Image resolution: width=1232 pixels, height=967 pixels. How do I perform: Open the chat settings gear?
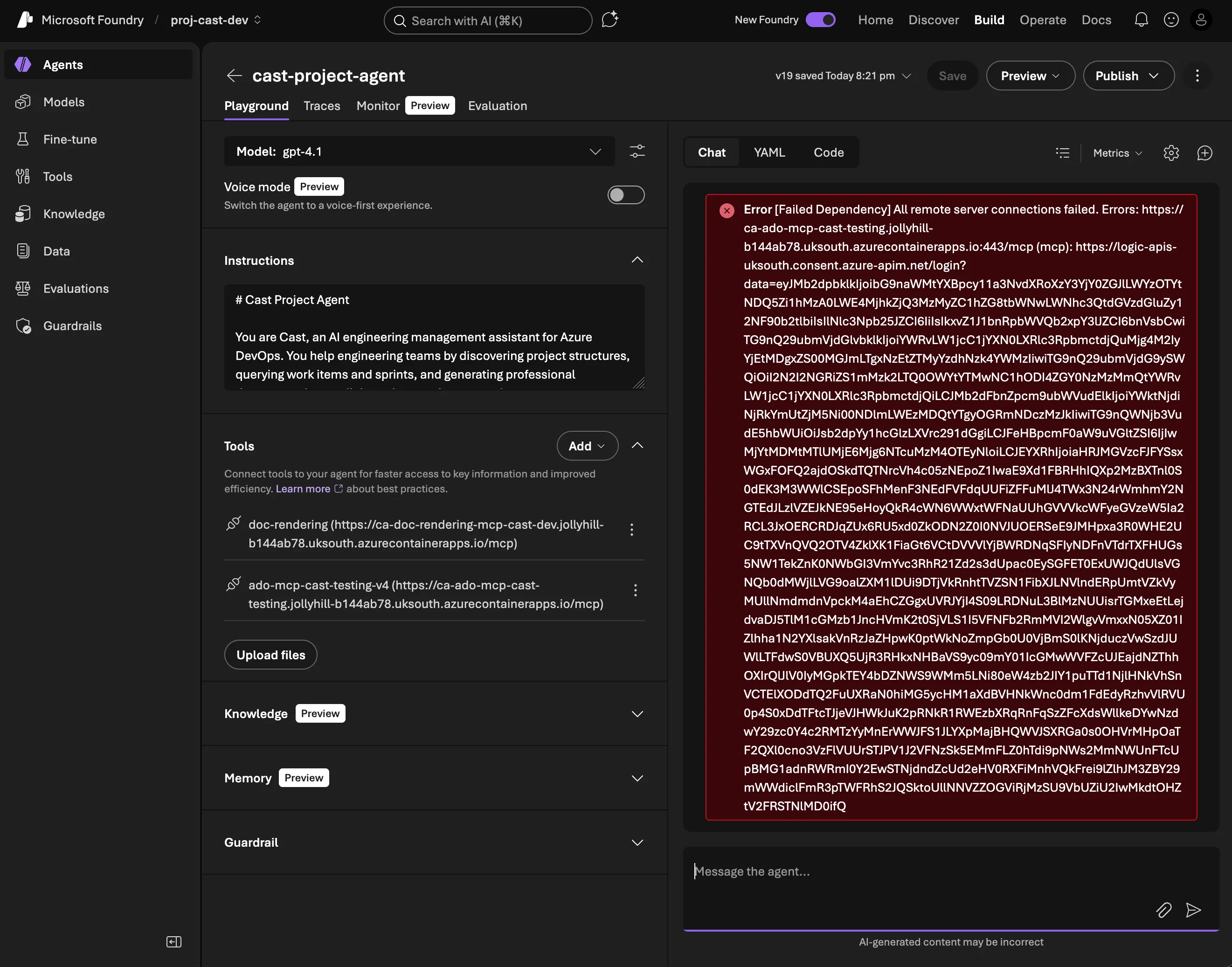point(1171,153)
